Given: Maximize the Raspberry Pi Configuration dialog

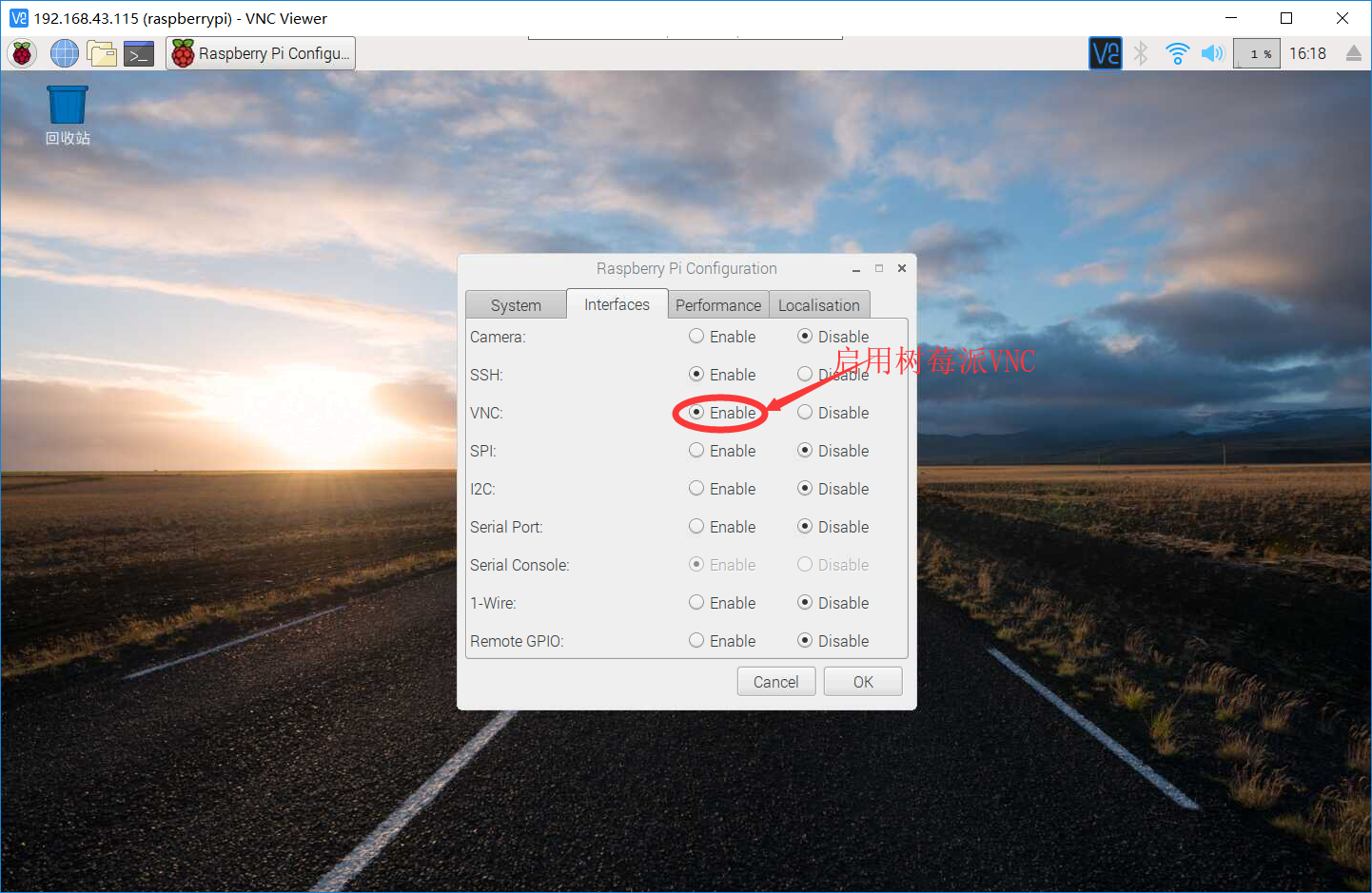Looking at the screenshot, I should [879, 268].
